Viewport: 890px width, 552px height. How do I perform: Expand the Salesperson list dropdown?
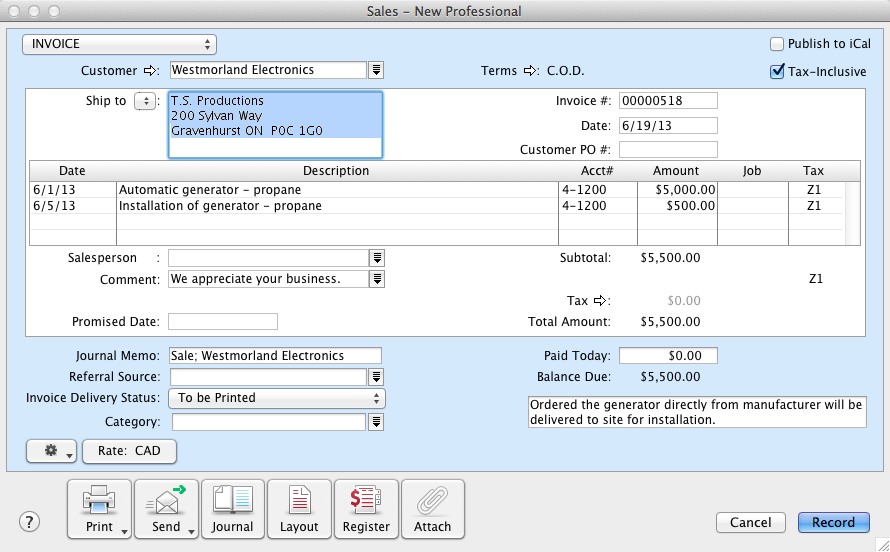377,258
